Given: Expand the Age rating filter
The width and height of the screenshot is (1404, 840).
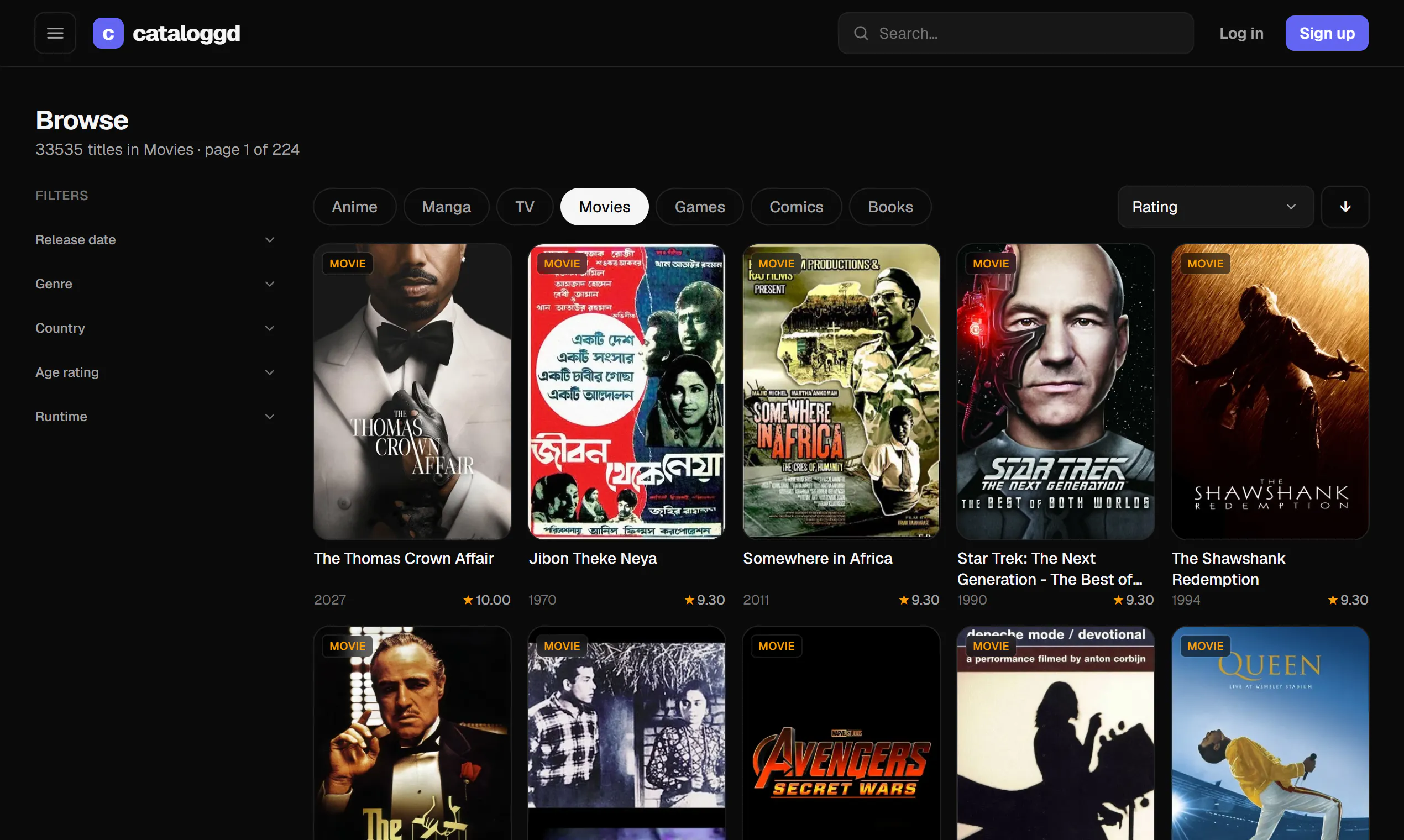Looking at the screenshot, I should pos(155,372).
